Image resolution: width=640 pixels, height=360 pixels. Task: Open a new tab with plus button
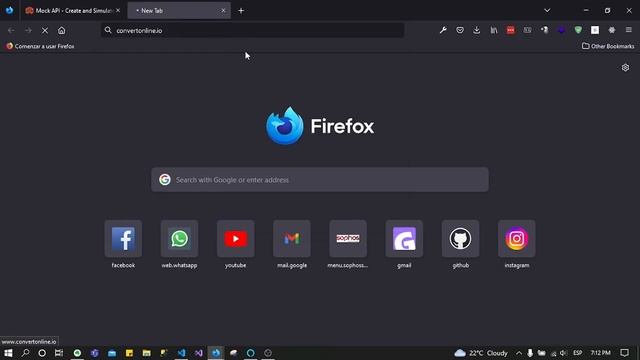tap(241, 11)
